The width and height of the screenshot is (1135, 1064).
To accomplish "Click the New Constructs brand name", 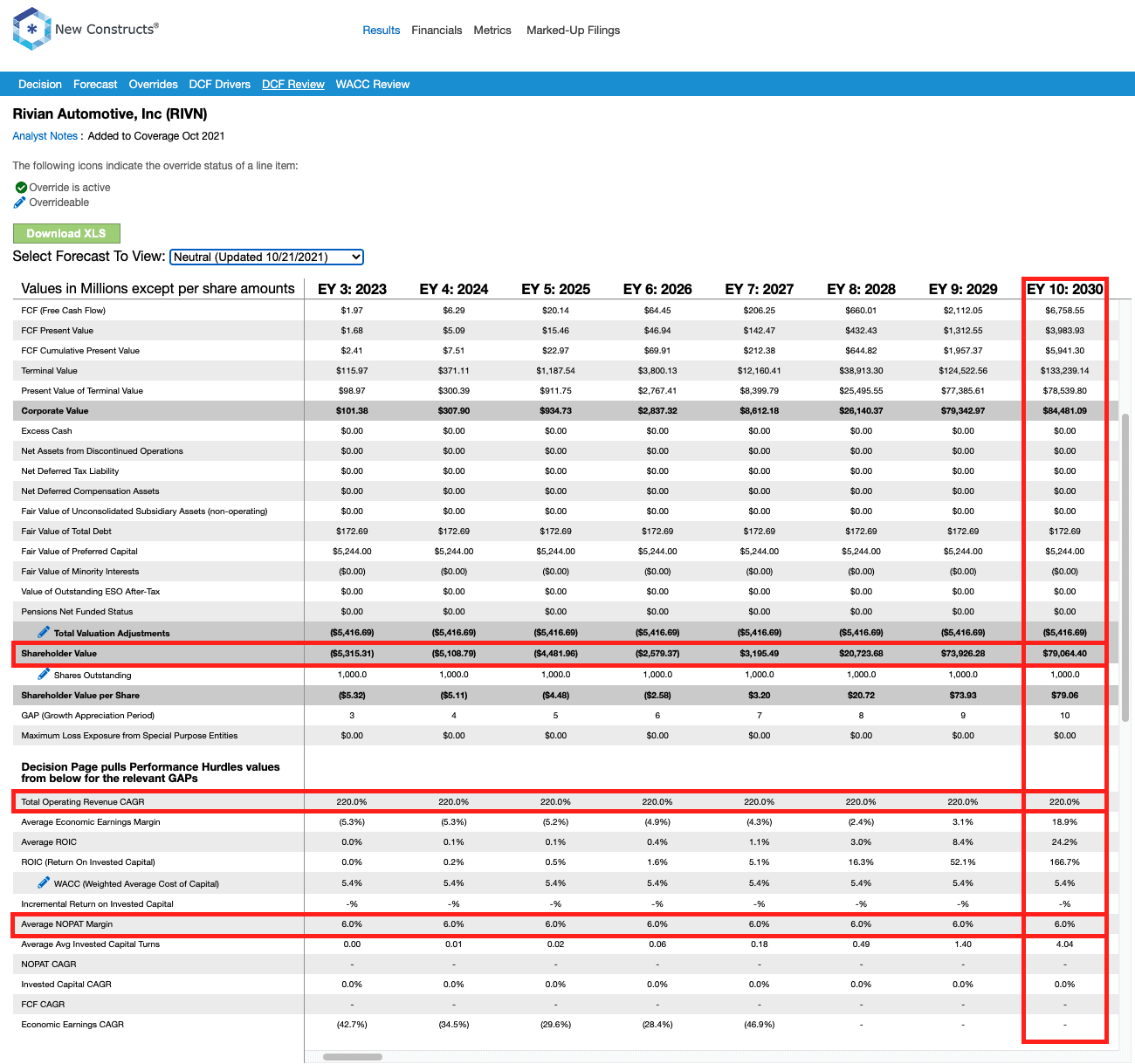I will coord(107,29).
